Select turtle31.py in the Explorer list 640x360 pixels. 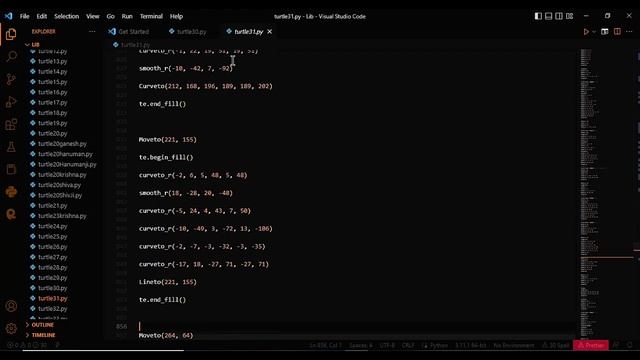pos(52,298)
